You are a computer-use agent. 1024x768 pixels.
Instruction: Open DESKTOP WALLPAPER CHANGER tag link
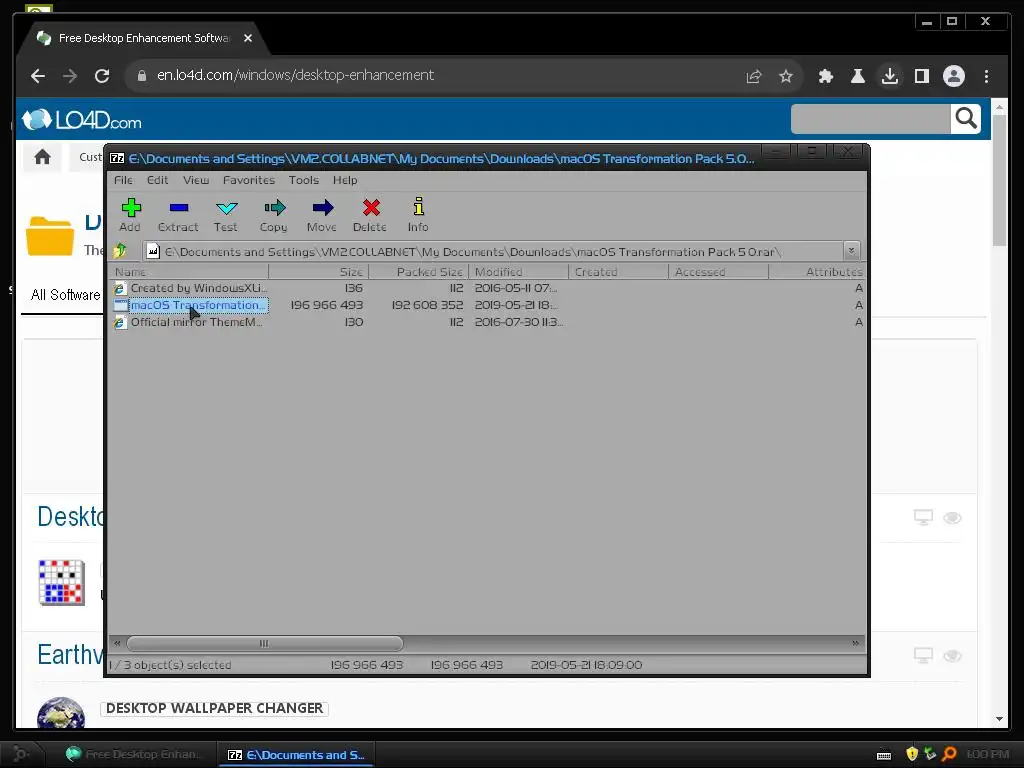tap(214, 708)
